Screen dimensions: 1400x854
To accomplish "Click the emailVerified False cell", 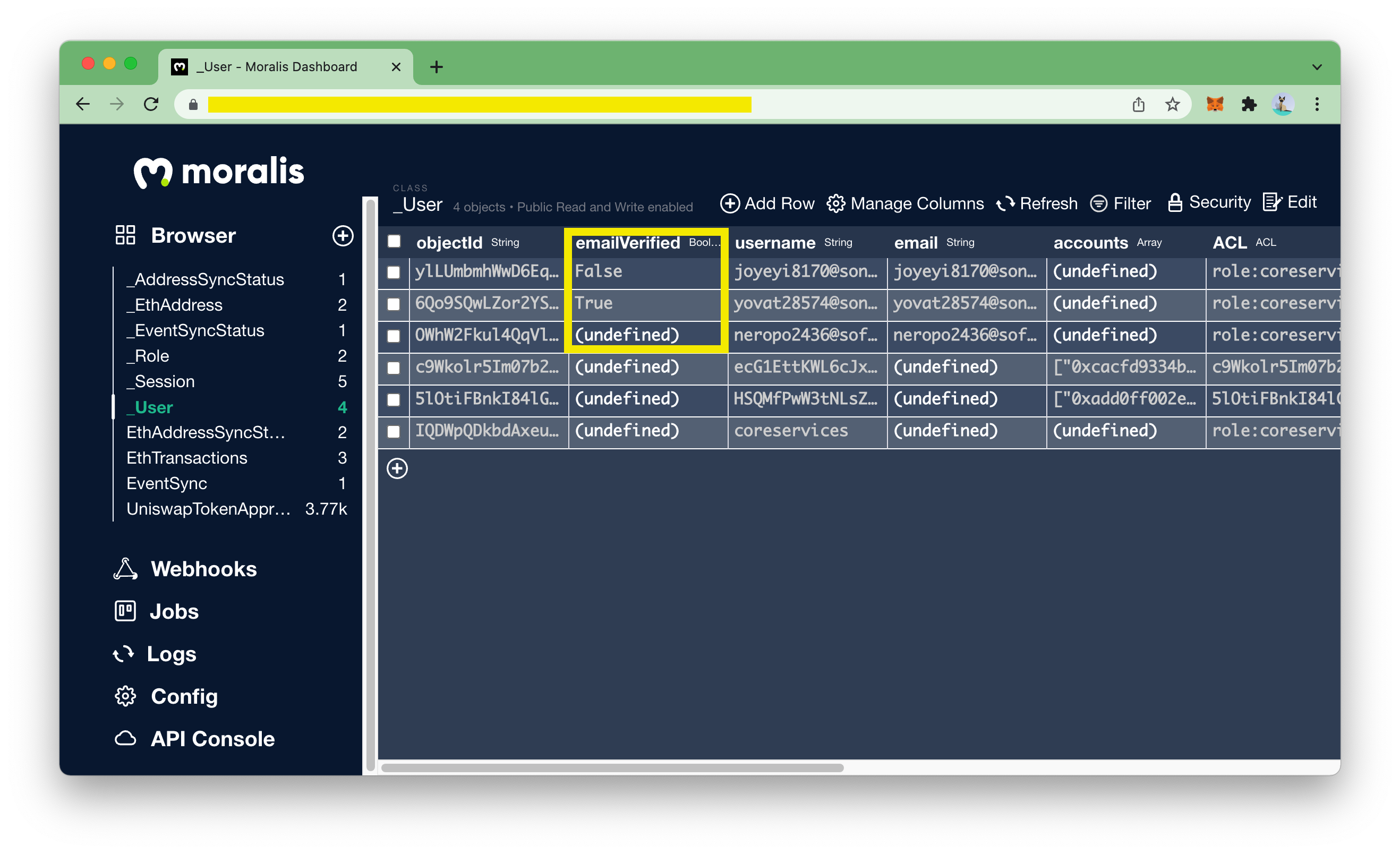I will point(648,272).
